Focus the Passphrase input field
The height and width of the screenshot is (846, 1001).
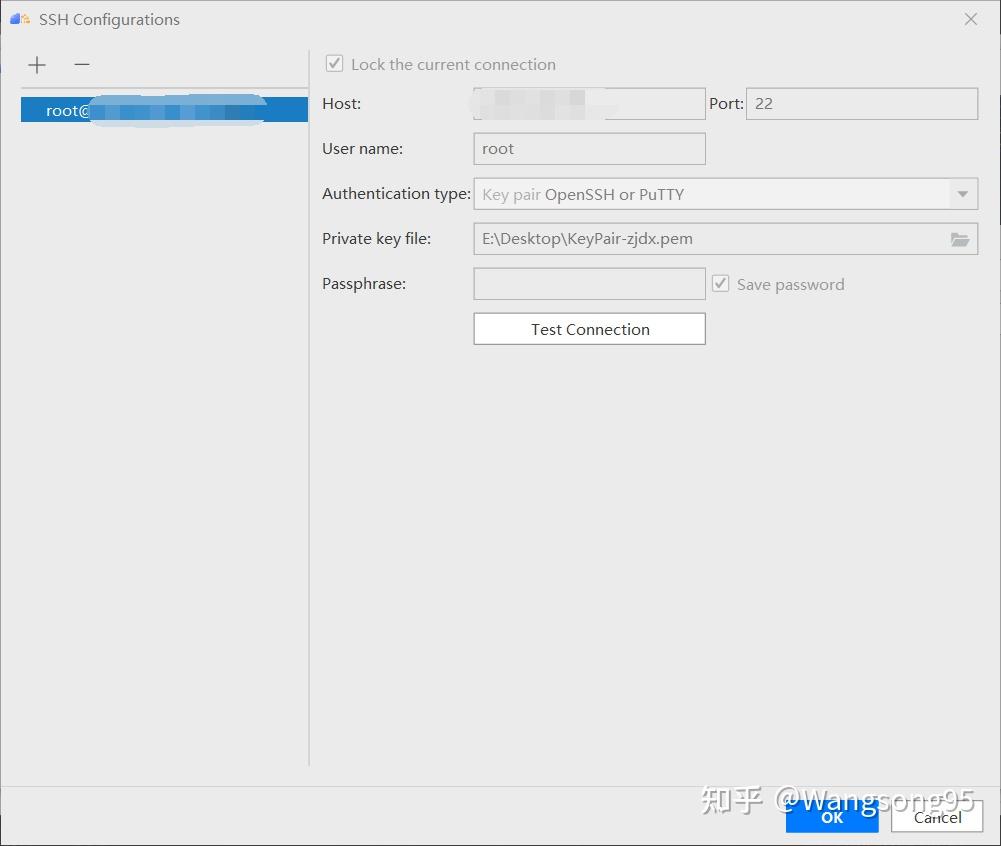(x=589, y=283)
